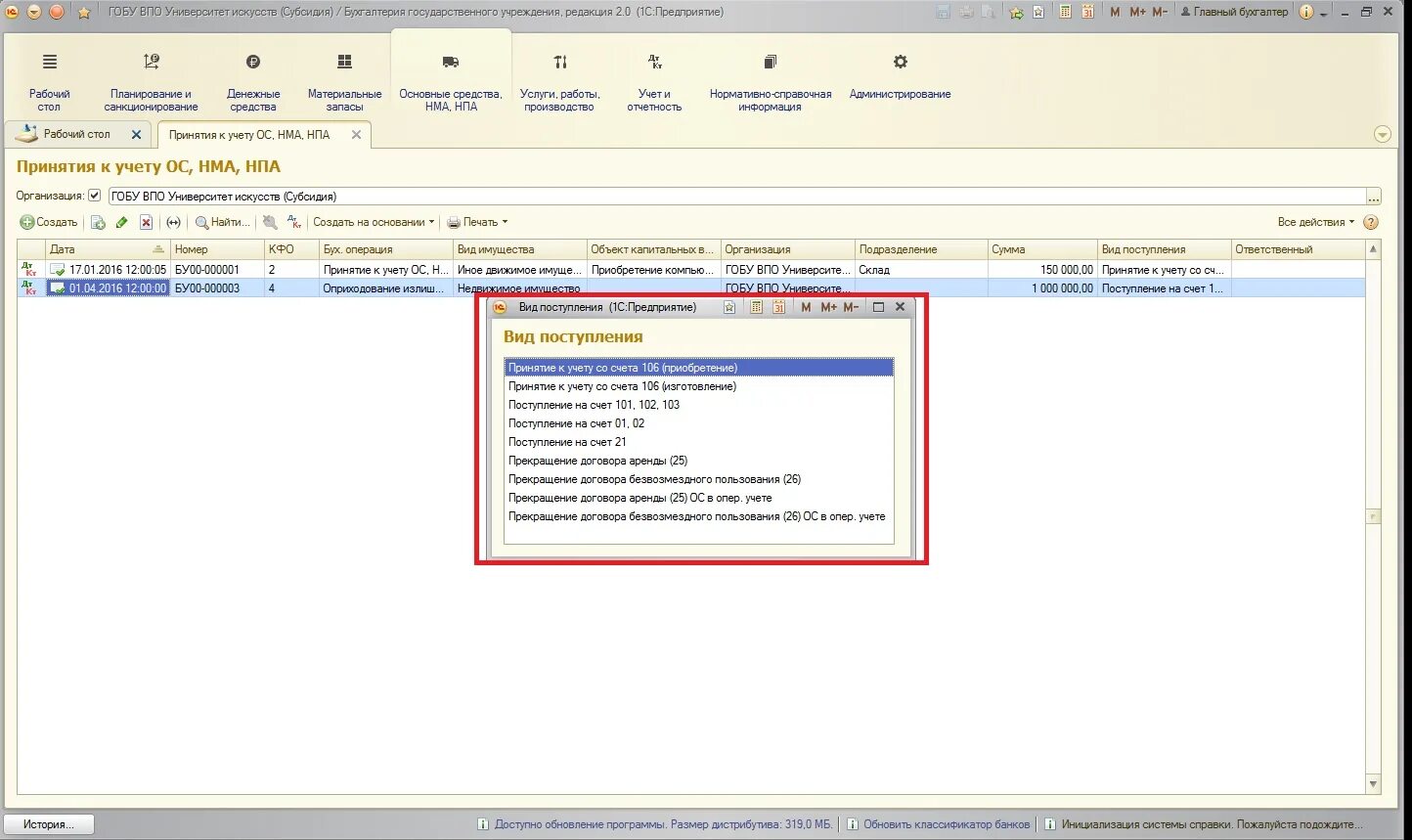Sort by the Дата column header
Image resolution: width=1412 pixels, height=840 pixels.
[108, 249]
